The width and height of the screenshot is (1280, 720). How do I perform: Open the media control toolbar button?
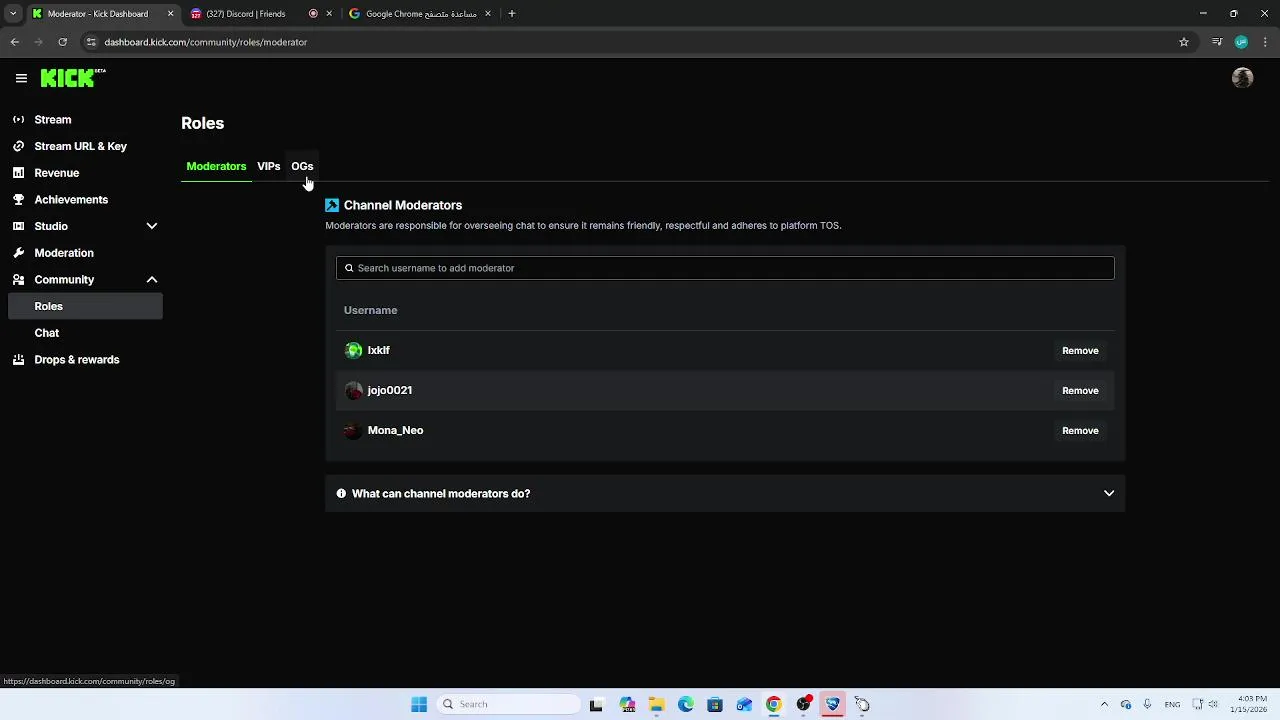pos(1217,42)
